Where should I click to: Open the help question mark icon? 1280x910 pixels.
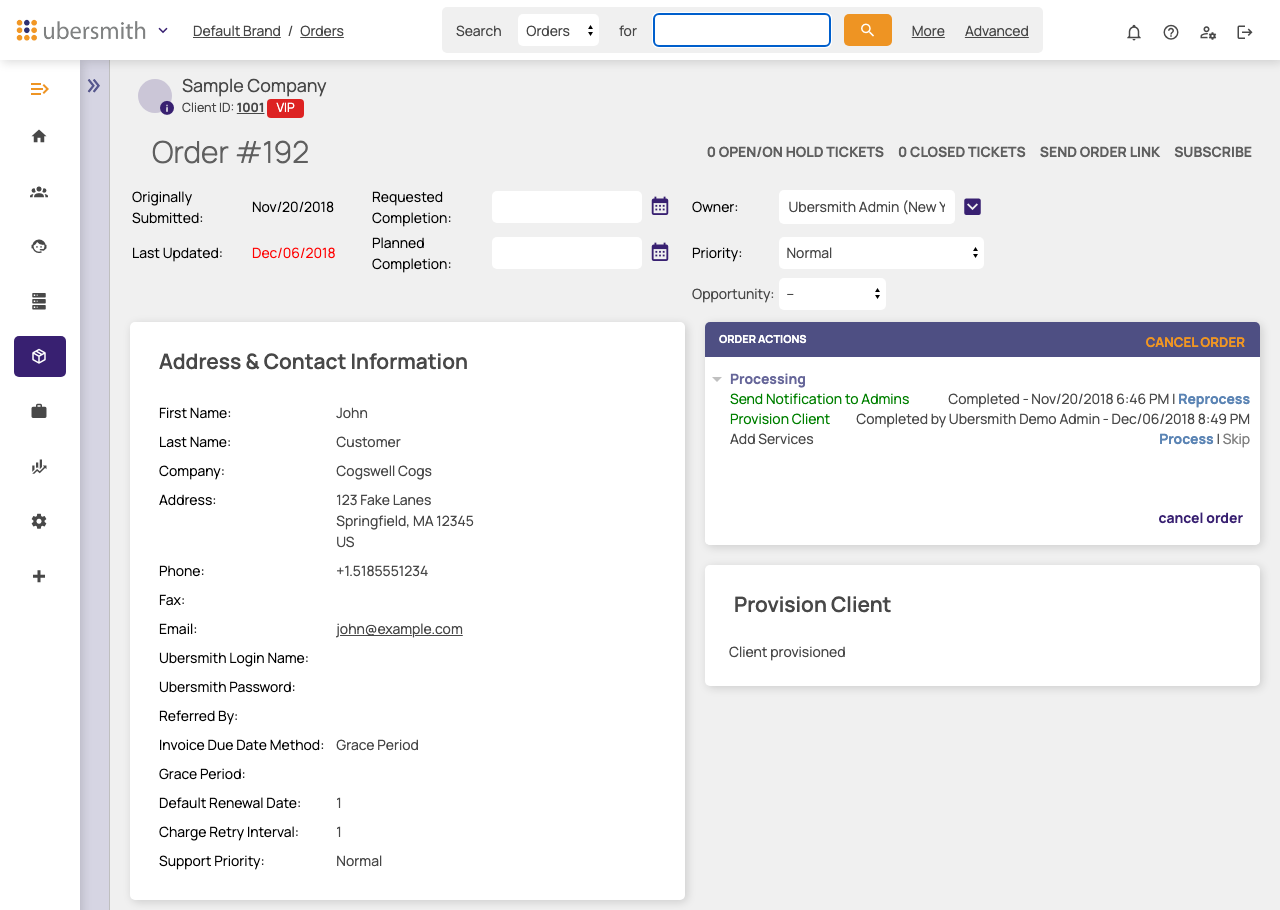coord(1171,32)
